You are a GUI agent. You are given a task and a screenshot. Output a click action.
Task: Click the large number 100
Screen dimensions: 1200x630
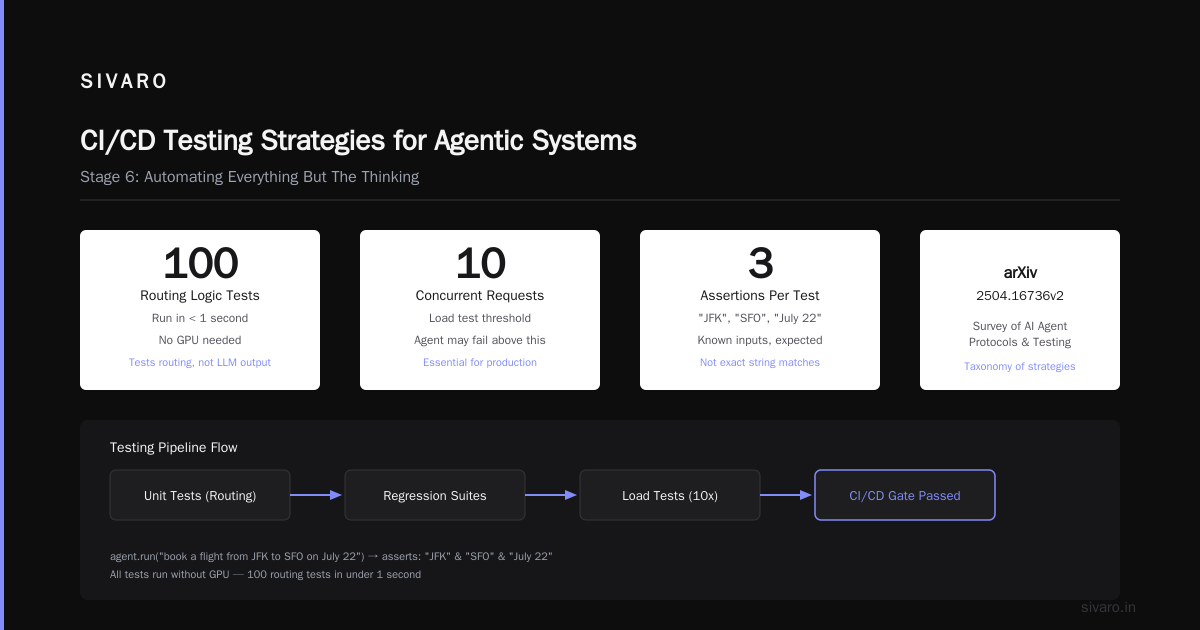[x=200, y=263]
